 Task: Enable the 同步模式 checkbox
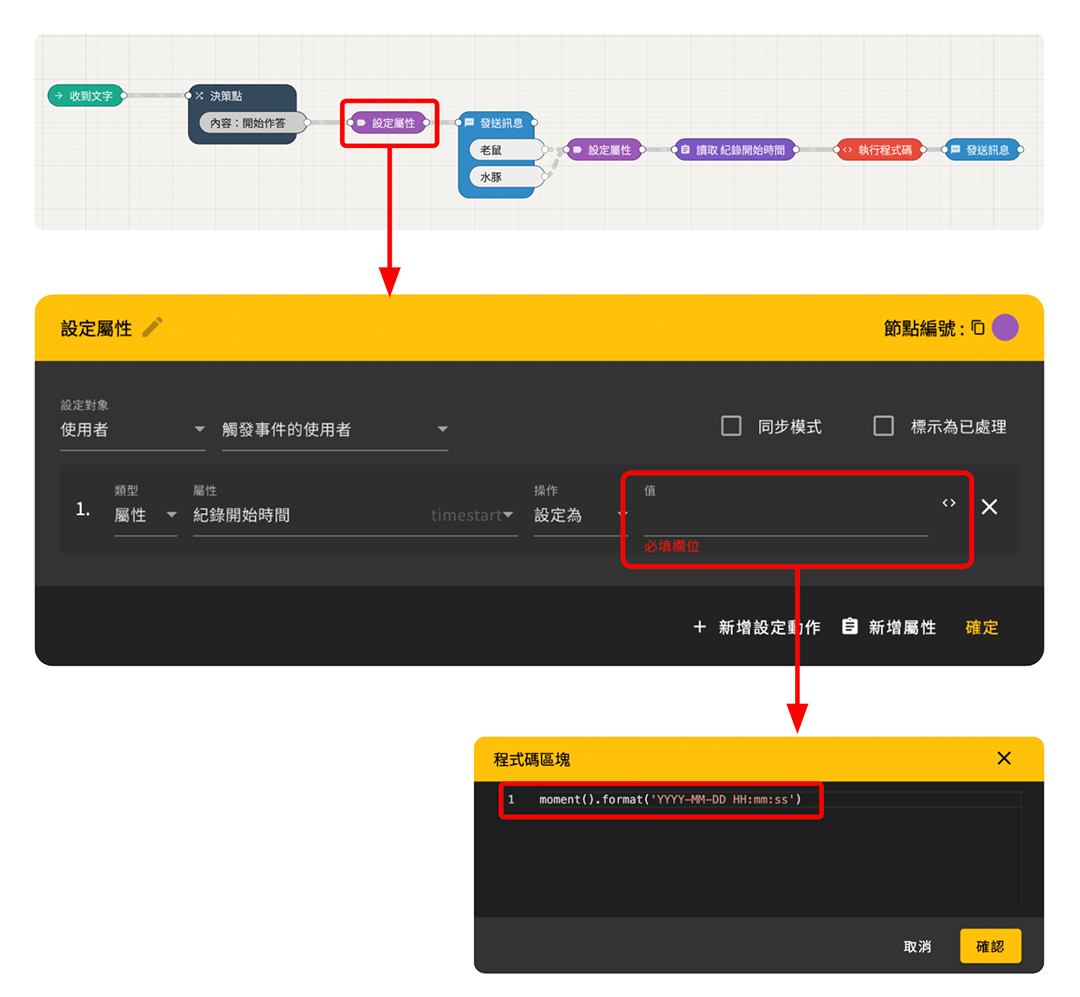[731, 426]
